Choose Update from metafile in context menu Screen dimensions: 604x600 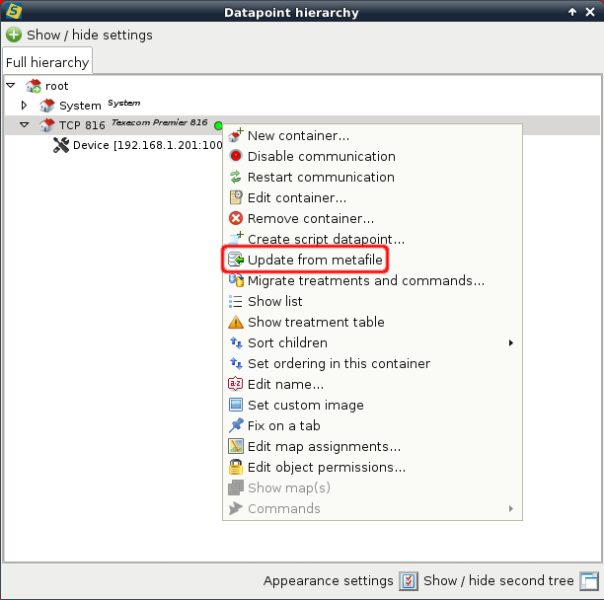click(314, 260)
